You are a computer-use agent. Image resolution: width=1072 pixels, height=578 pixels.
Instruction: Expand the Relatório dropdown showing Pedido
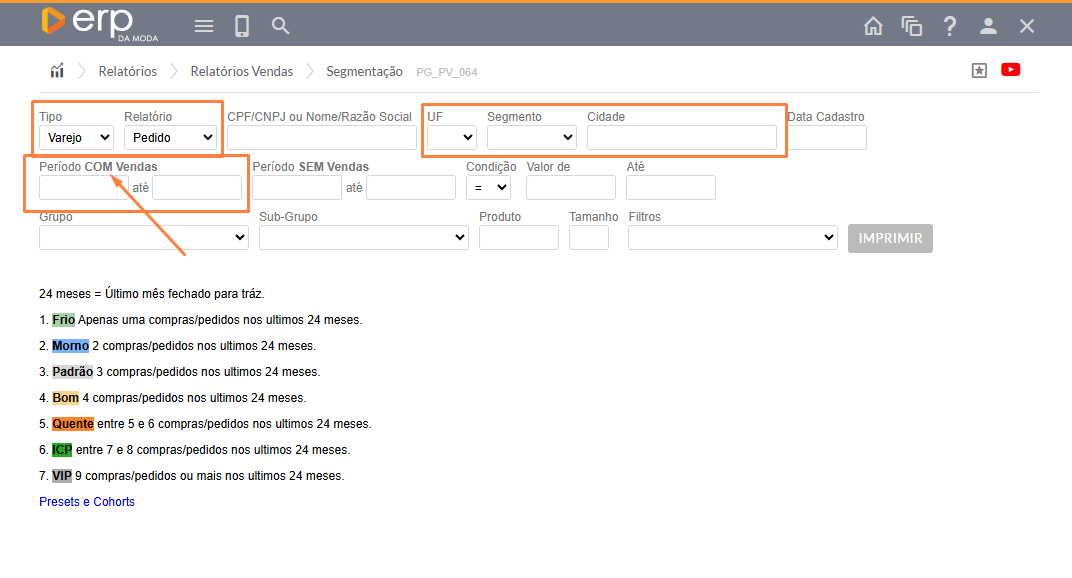point(171,137)
